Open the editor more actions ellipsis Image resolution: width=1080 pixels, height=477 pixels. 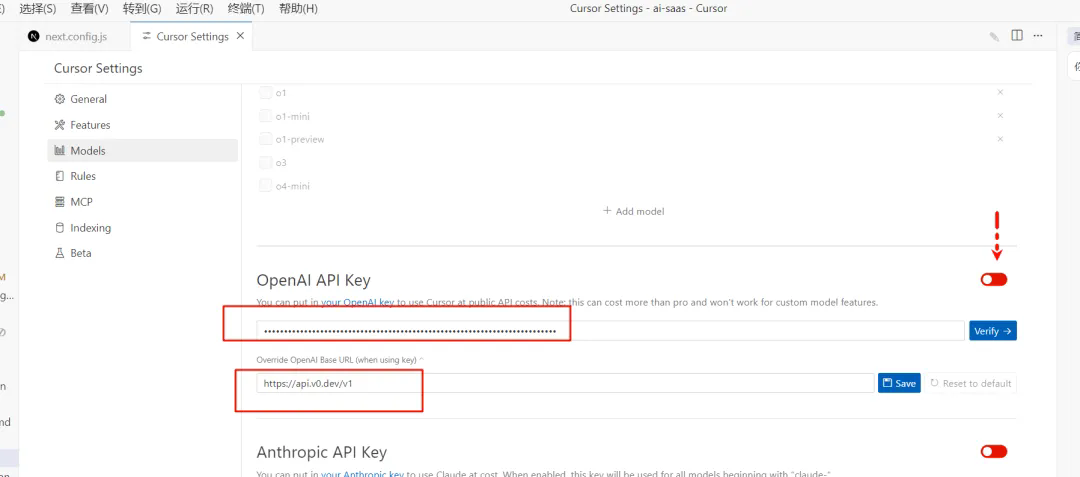coord(1038,36)
